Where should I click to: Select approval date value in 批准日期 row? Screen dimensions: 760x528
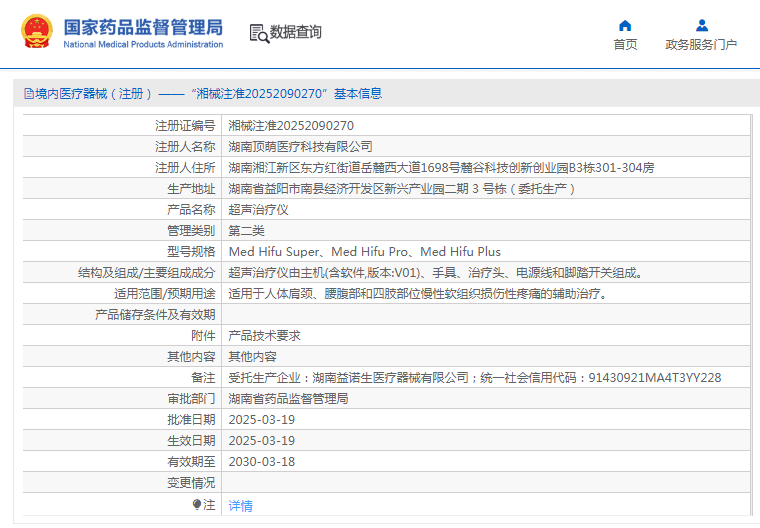(x=261, y=420)
